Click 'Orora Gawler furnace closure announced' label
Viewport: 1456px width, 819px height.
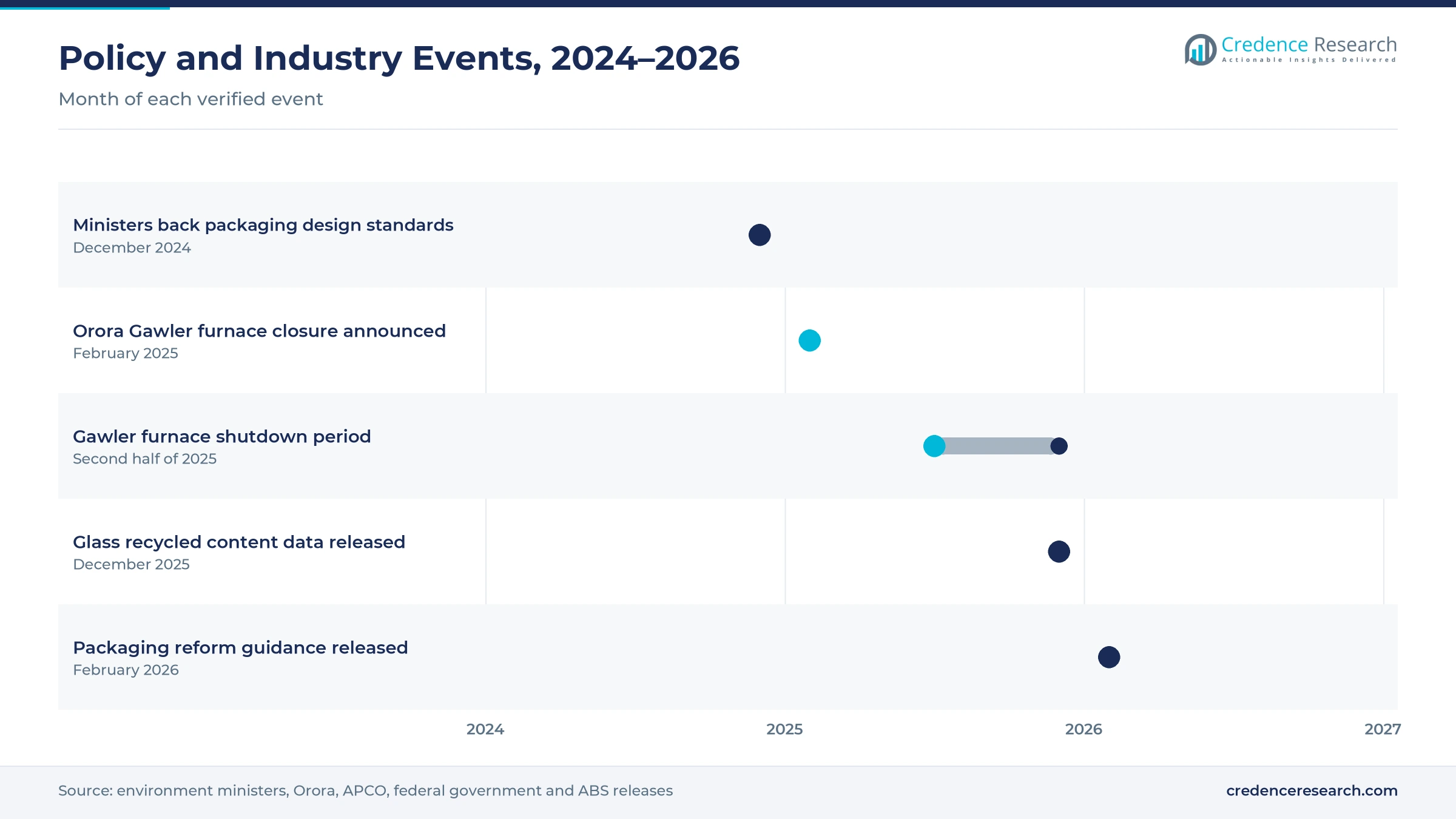(x=259, y=331)
